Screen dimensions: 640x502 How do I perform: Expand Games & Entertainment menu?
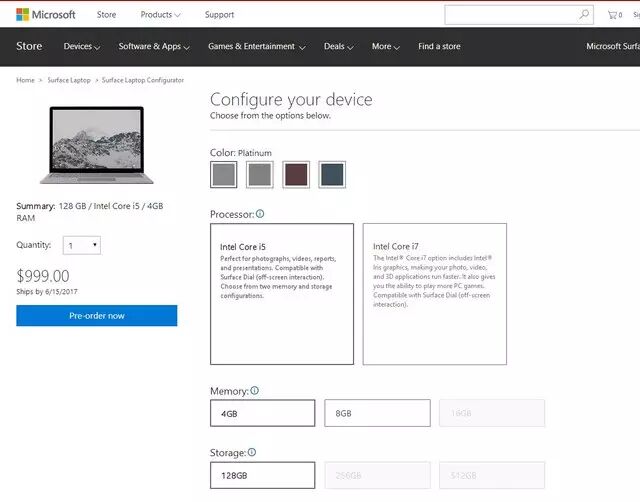tap(257, 47)
